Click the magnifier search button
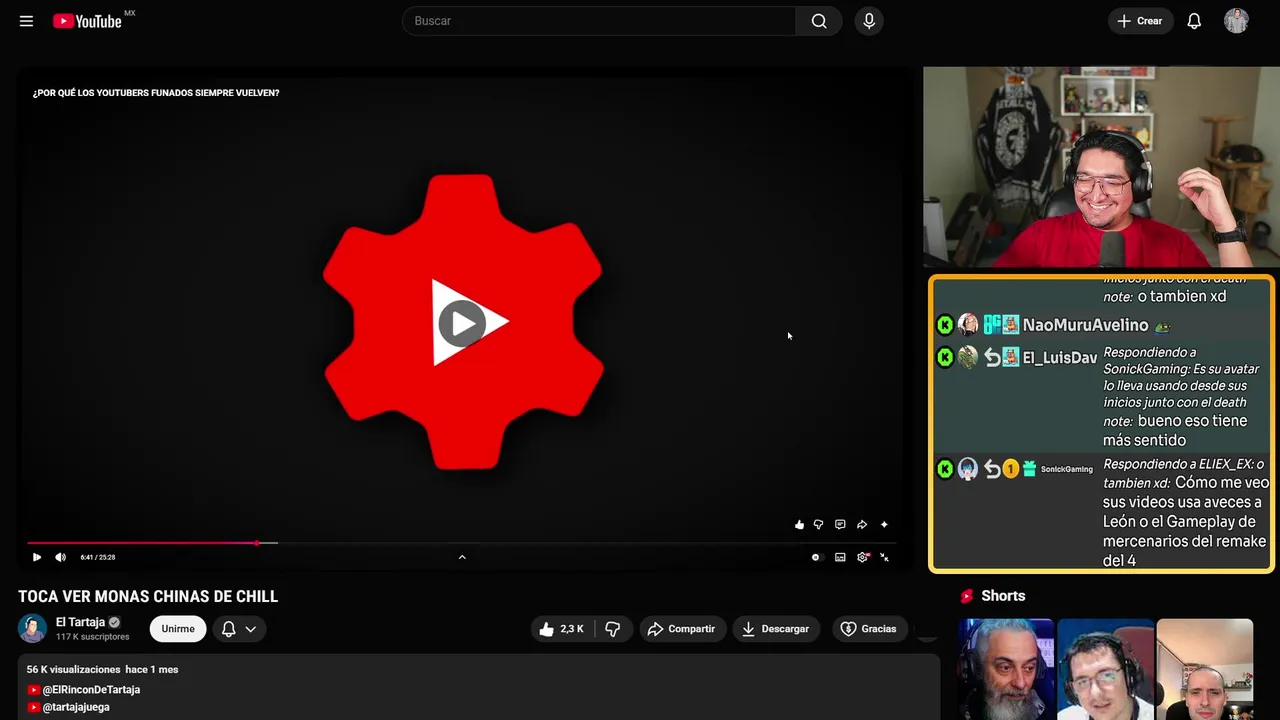Image resolution: width=1280 pixels, height=720 pixels. 819,21
